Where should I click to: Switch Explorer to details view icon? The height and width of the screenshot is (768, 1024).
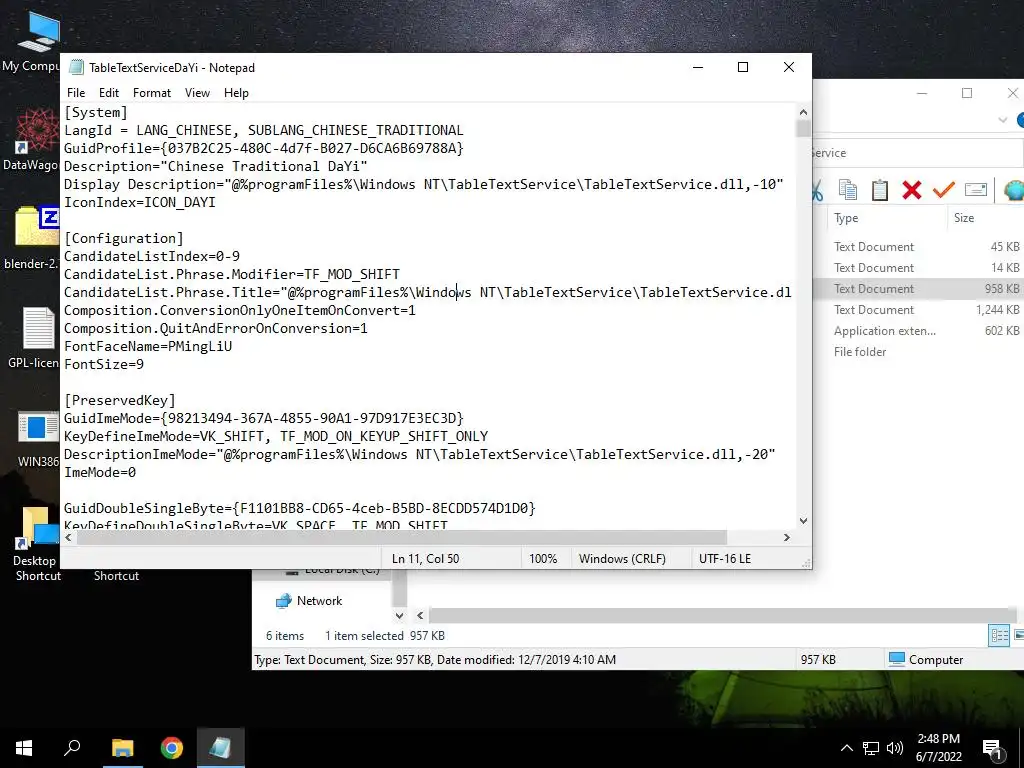(999, 635)
